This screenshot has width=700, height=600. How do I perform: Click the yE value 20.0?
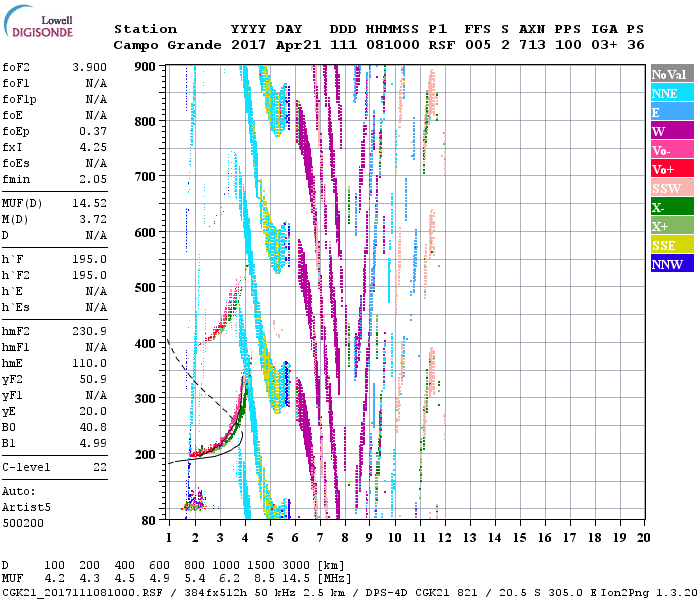click(x=93, y=412)
